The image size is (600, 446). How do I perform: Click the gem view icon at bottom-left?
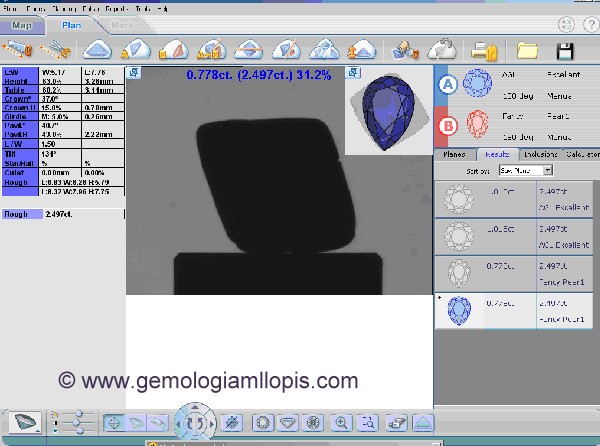pyautogui.click(x=28, y=423)
